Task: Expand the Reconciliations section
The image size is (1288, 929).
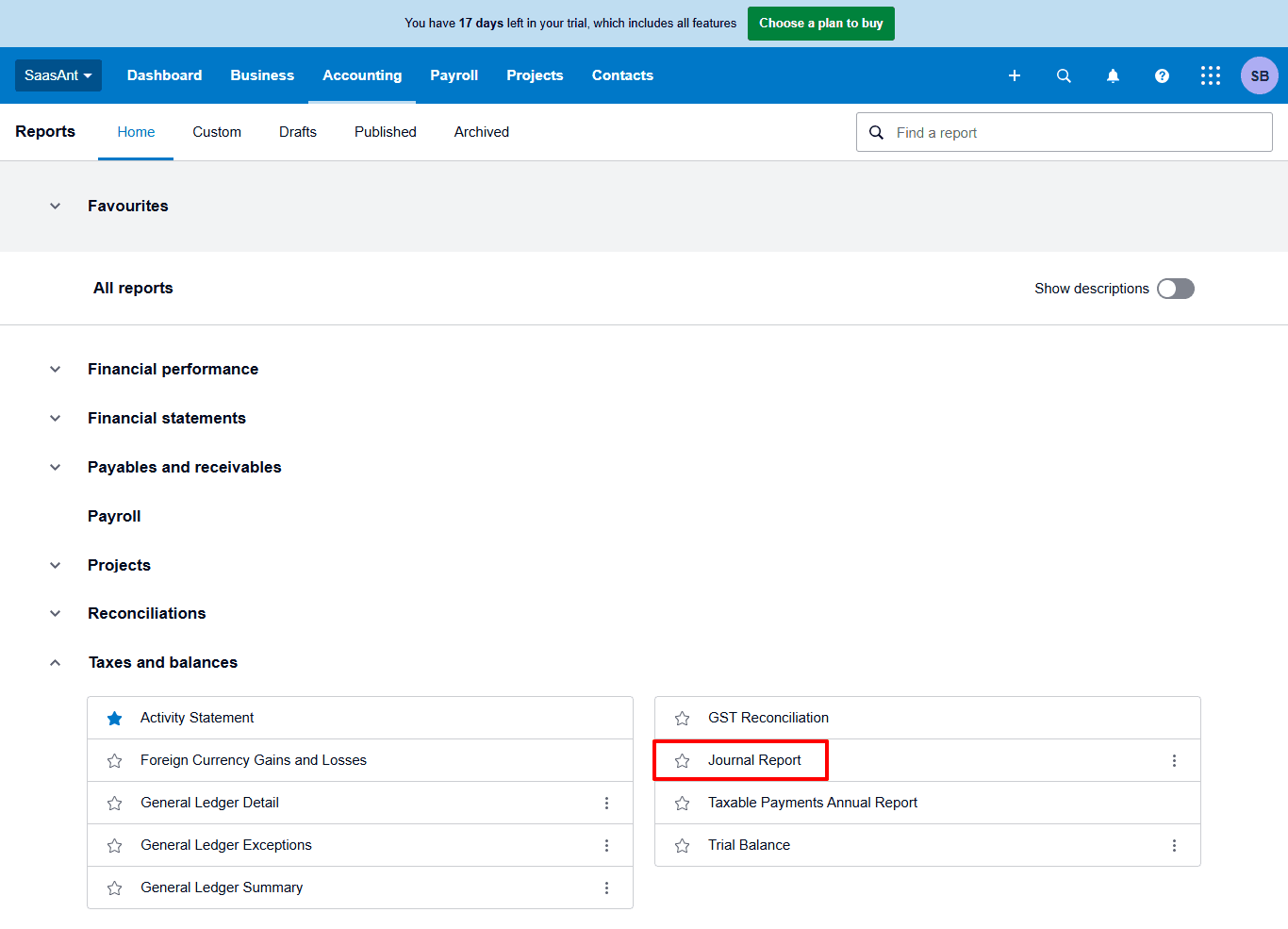Action: pyautogui.click(x=56, y=614)
